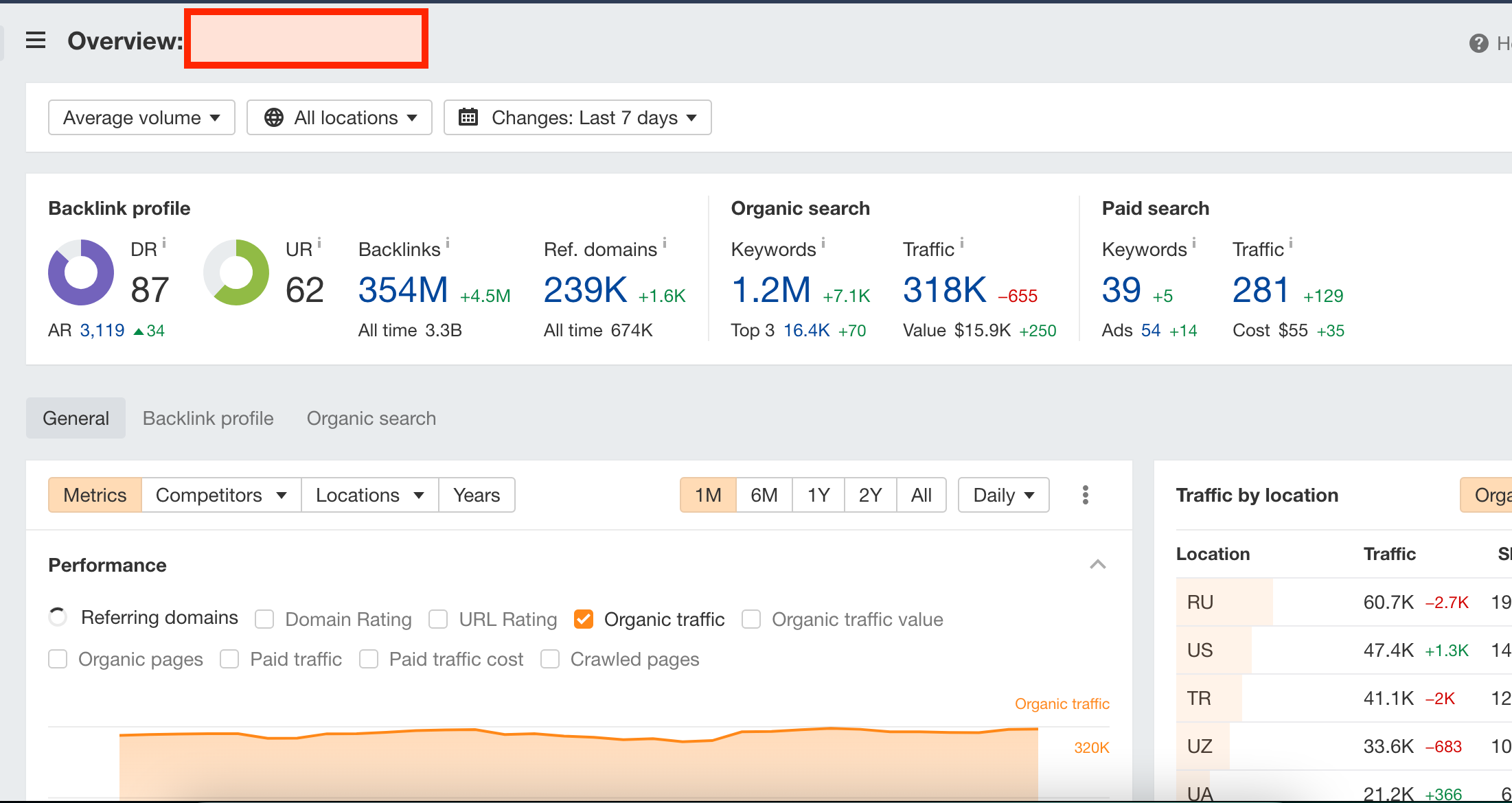Click the 354M backlinks number link

(403, 290)
